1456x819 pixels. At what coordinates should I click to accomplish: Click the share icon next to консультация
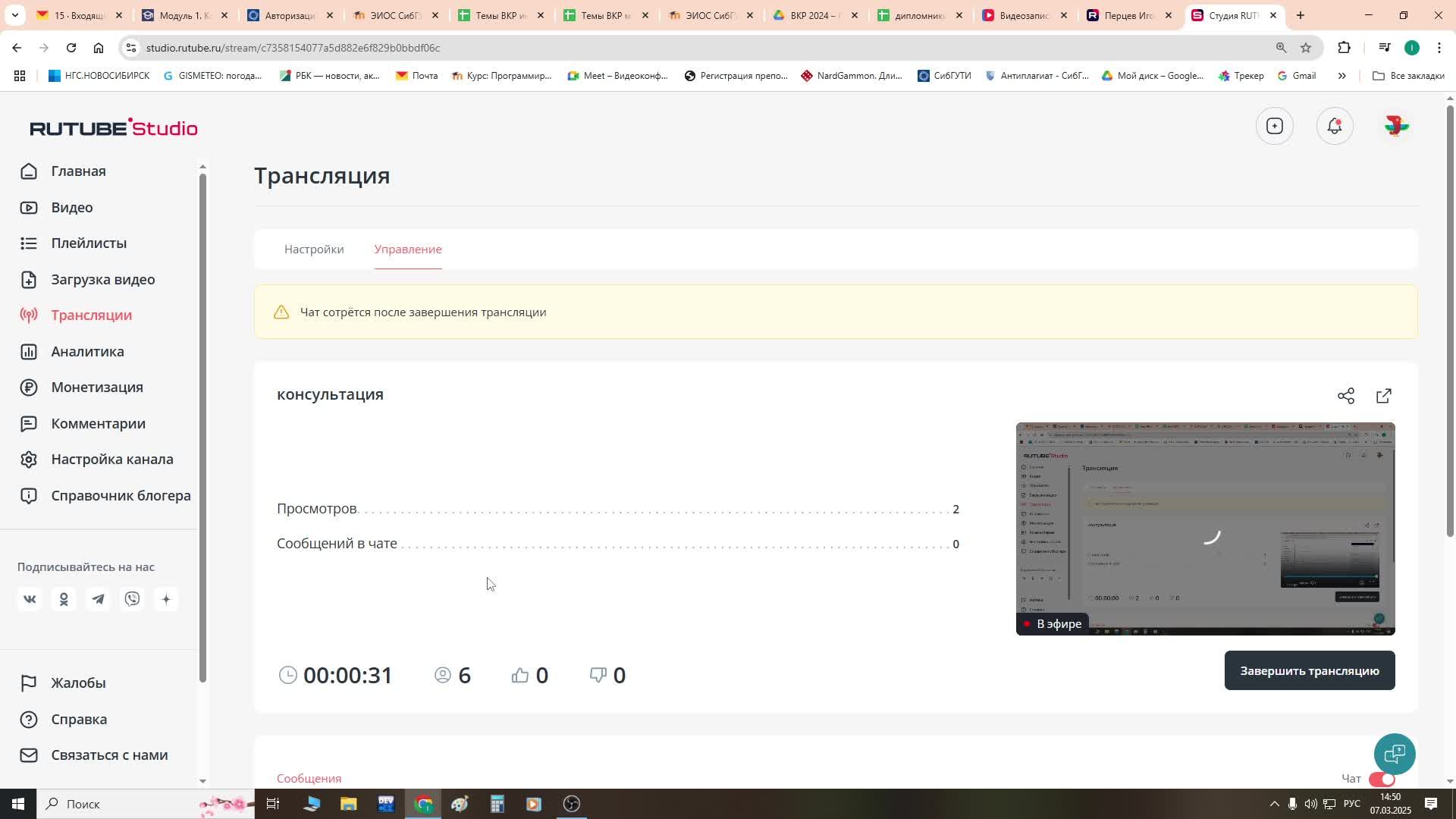click(1345, 396)
